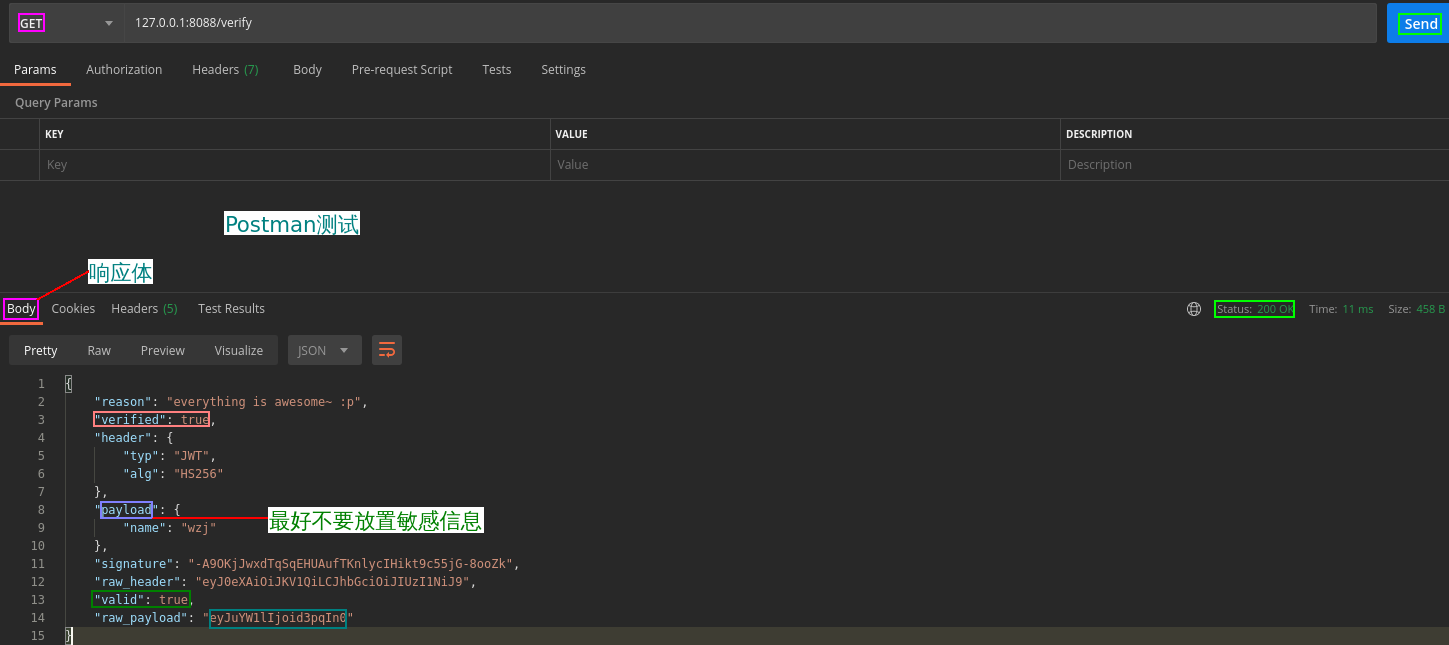
Task: Click the "HS256" value
Action: tap(198, 474)
